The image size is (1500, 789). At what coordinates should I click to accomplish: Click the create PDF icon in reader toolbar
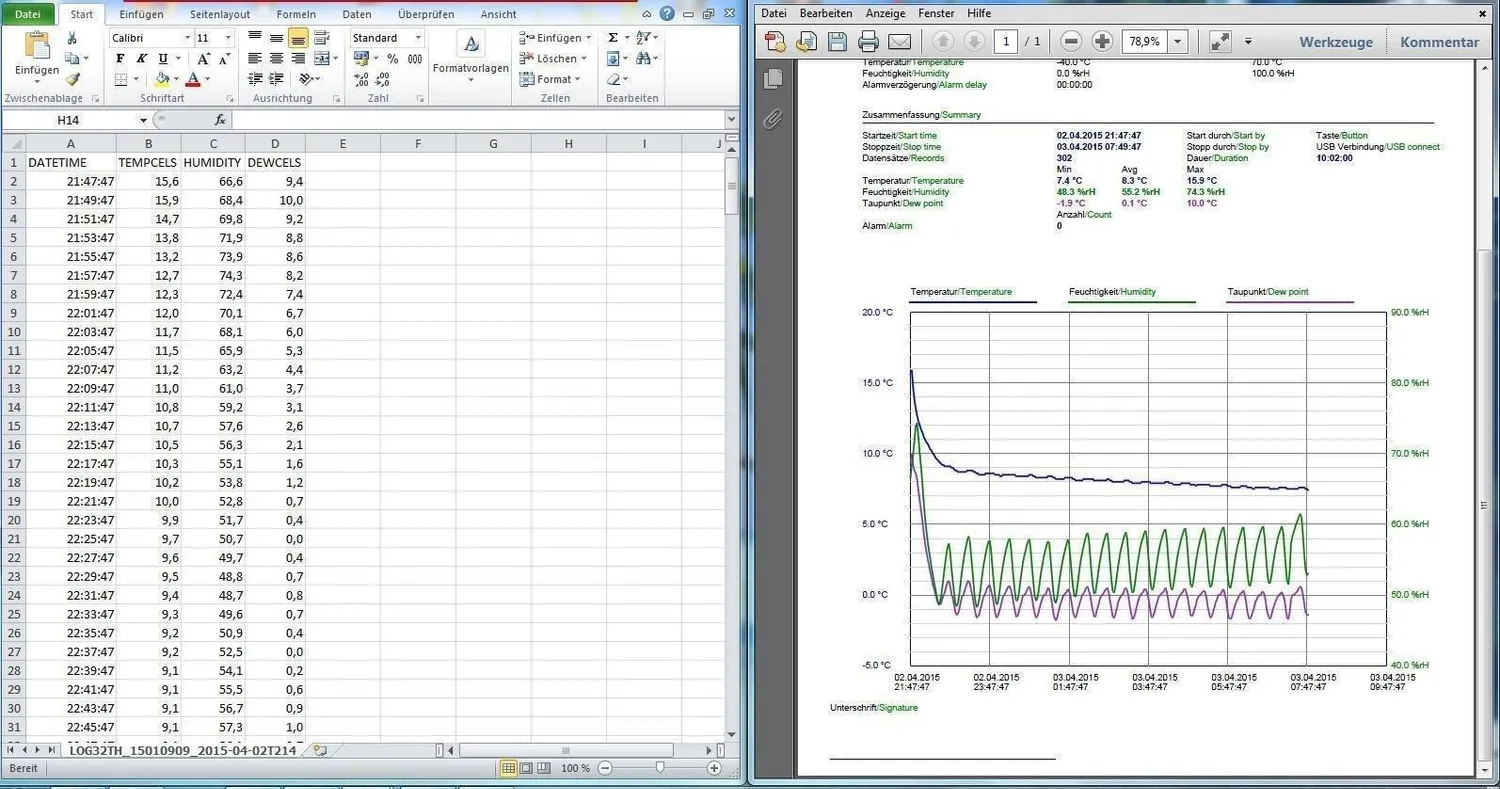pos(775,42)
